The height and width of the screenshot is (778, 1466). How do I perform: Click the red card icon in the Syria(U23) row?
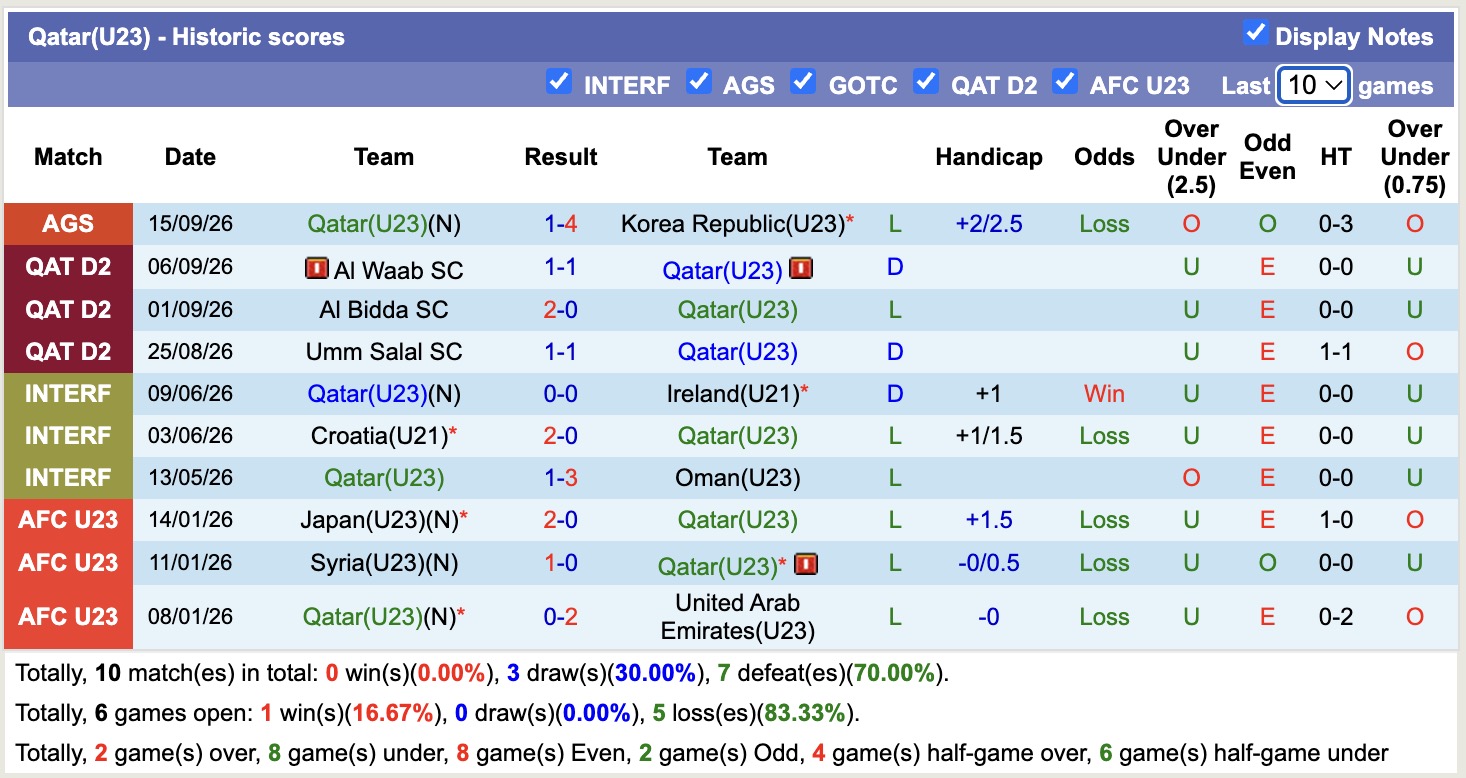(x=806, y=564)
